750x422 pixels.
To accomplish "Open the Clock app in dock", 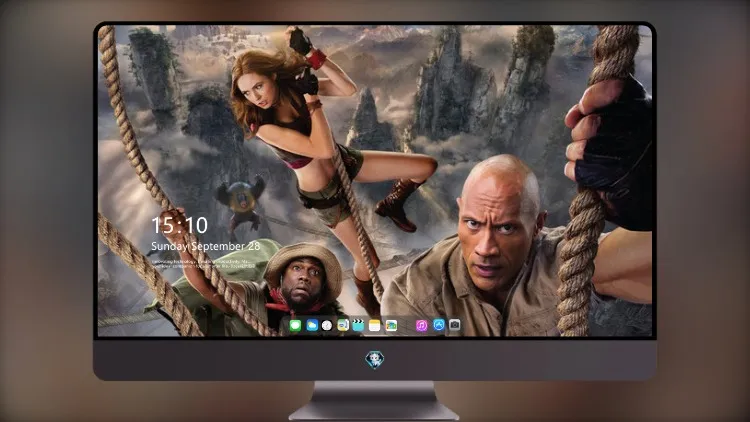I will (327, 325).
